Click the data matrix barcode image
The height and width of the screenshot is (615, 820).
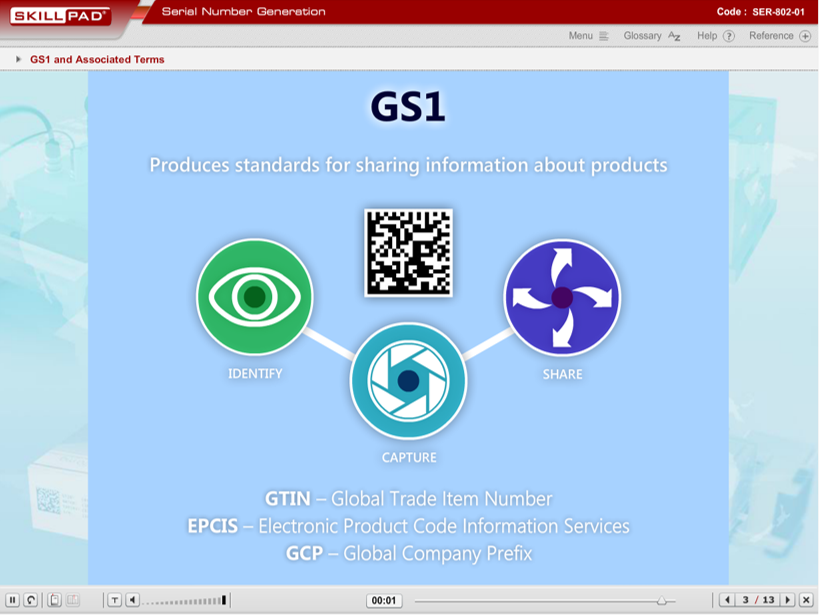(408, 253)
